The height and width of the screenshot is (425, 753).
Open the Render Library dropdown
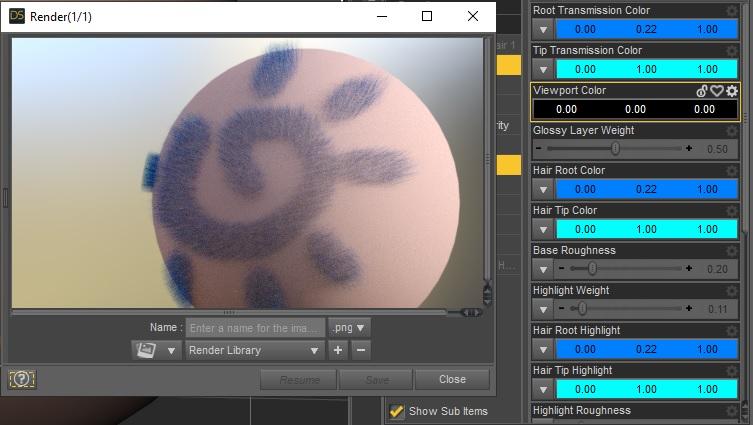click(255, 350)
